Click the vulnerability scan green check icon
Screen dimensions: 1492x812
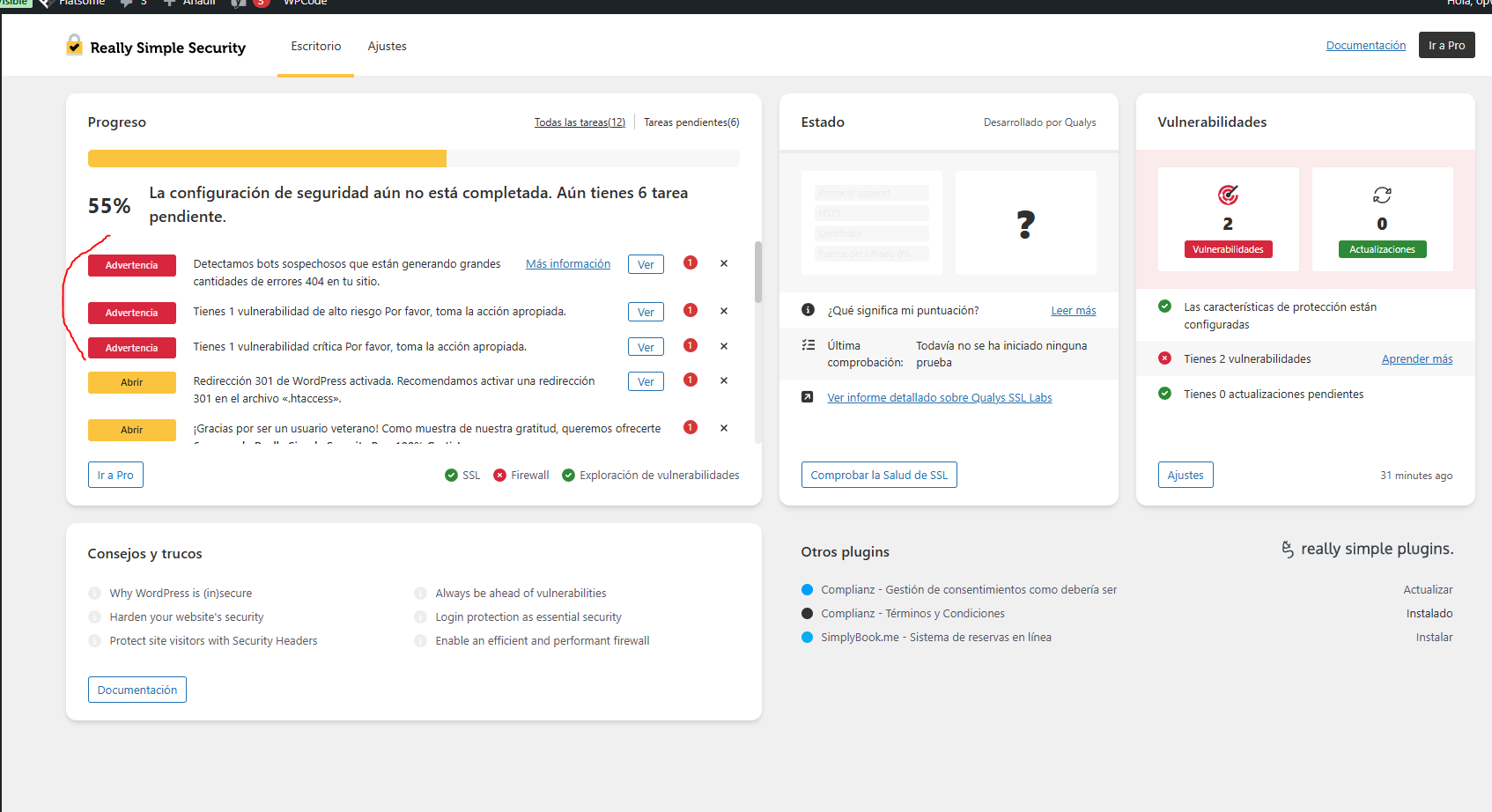(569, 475)
